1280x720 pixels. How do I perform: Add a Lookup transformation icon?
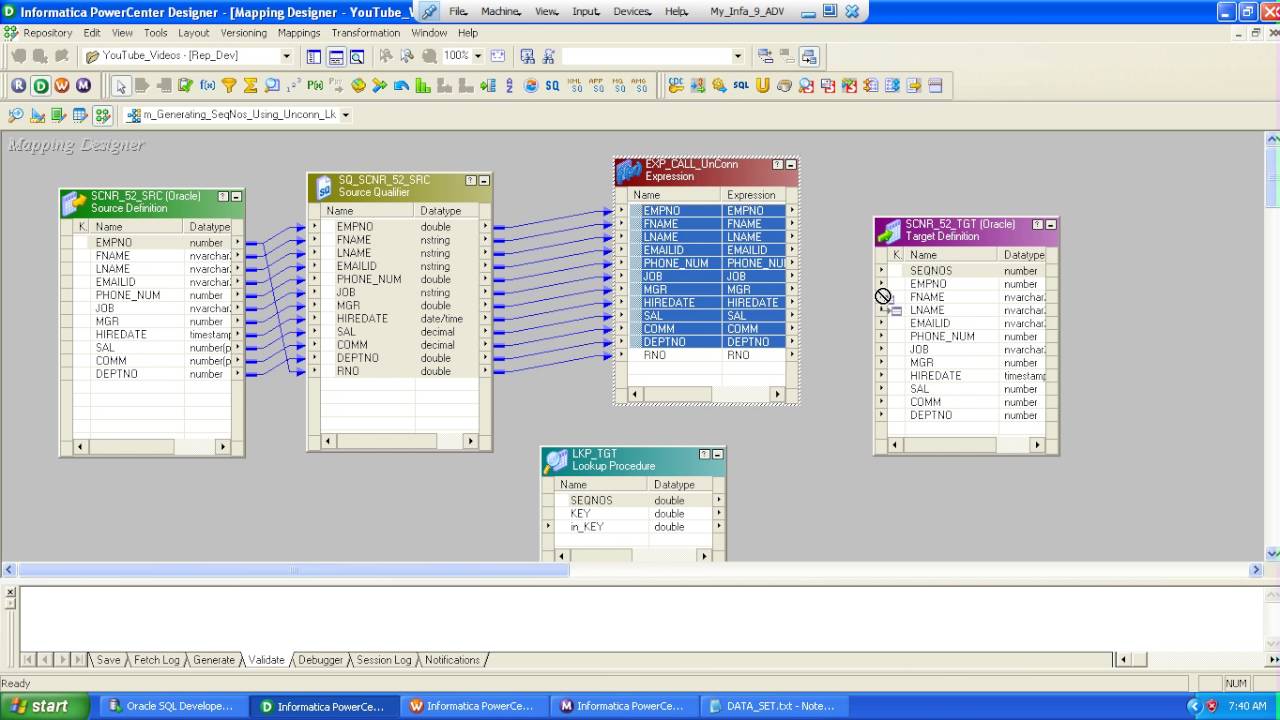272,86
